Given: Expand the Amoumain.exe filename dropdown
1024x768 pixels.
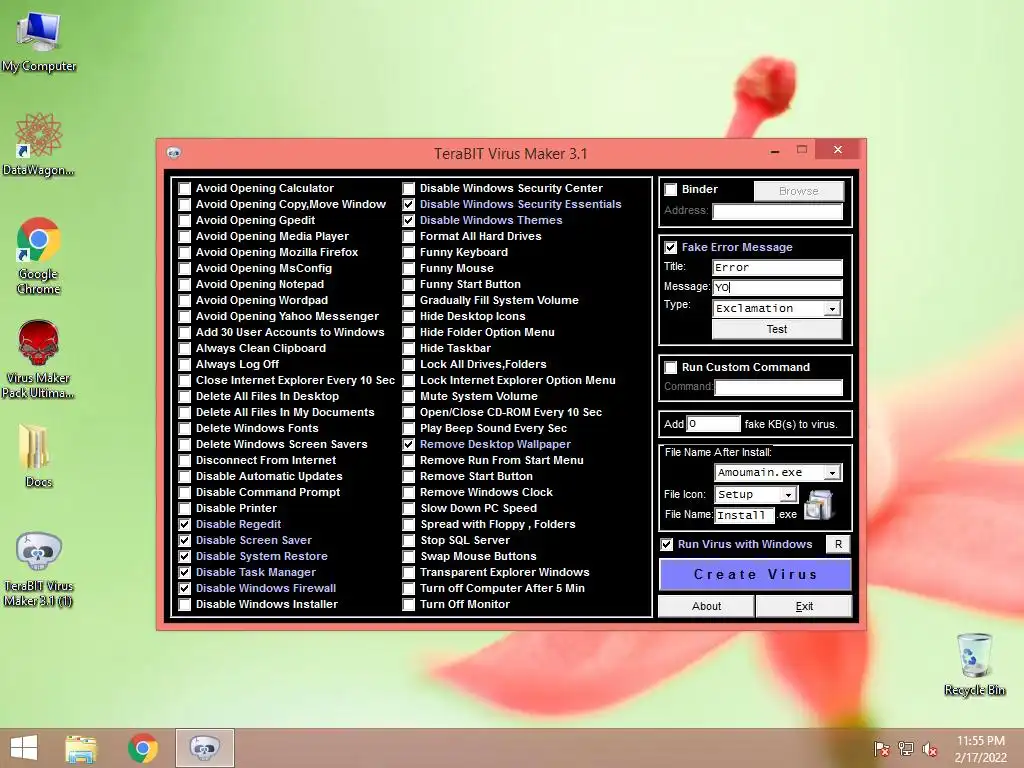Looking at the screenshot, I should click(832, 473).
